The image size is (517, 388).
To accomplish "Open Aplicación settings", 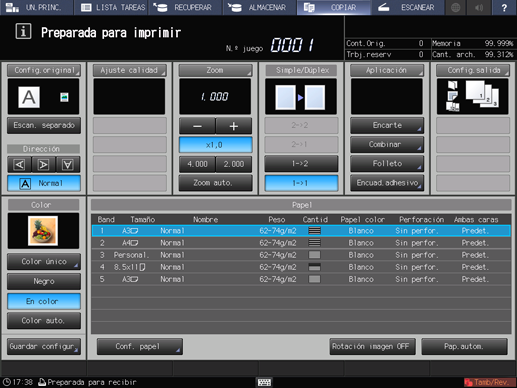I will coord(387,70).
